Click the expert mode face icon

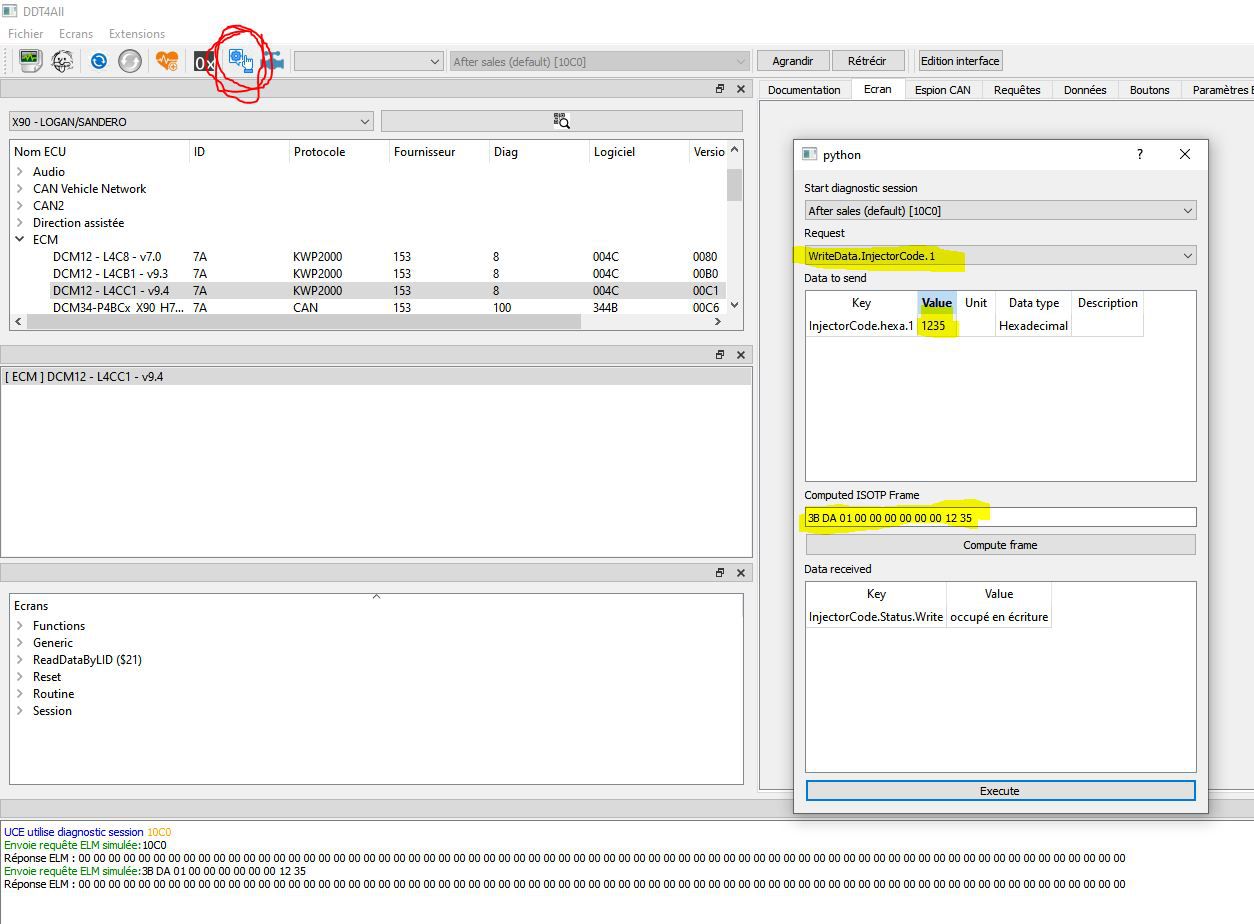pos(62,61)
